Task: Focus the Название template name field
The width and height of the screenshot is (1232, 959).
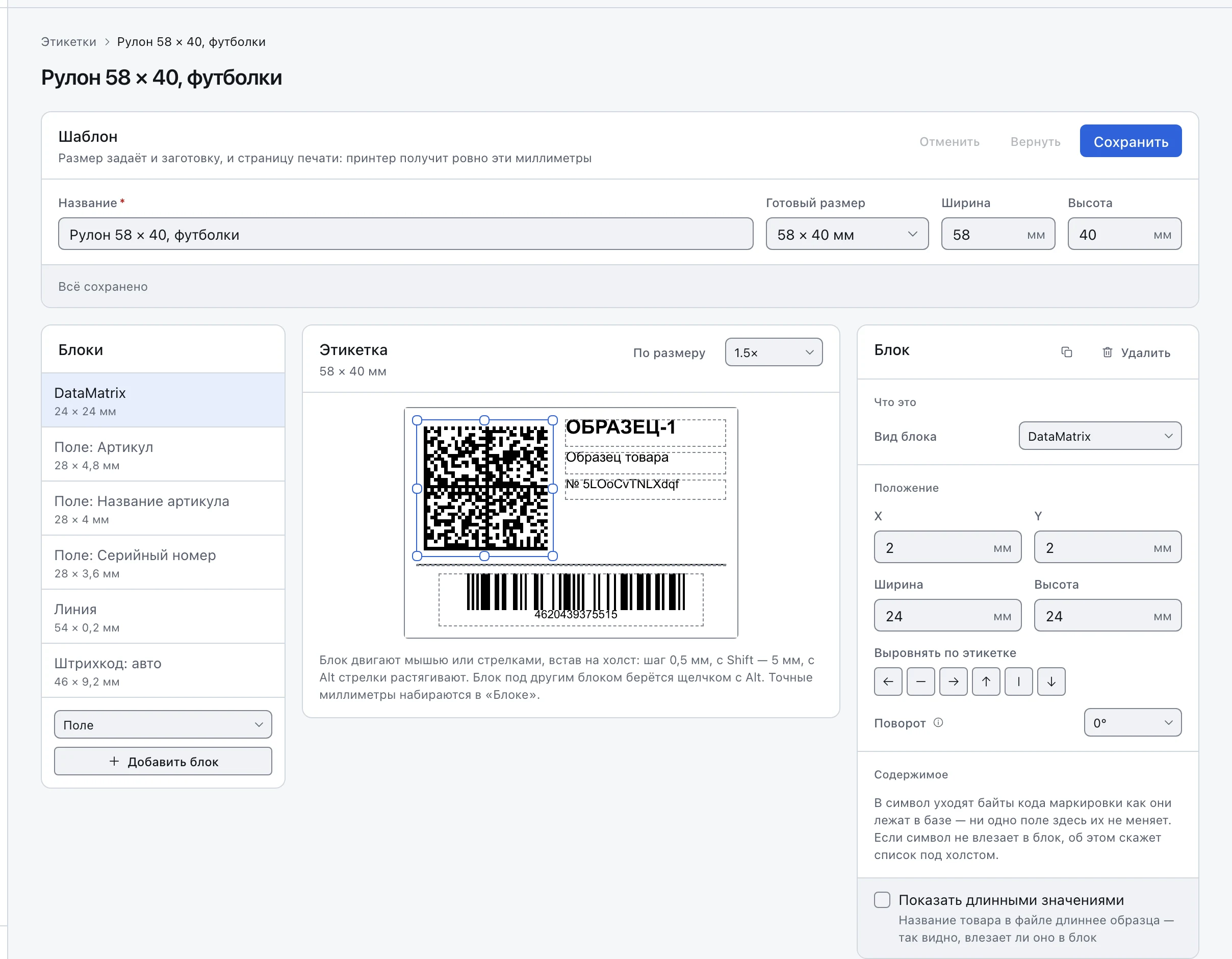Action: (x=405, y=234)
